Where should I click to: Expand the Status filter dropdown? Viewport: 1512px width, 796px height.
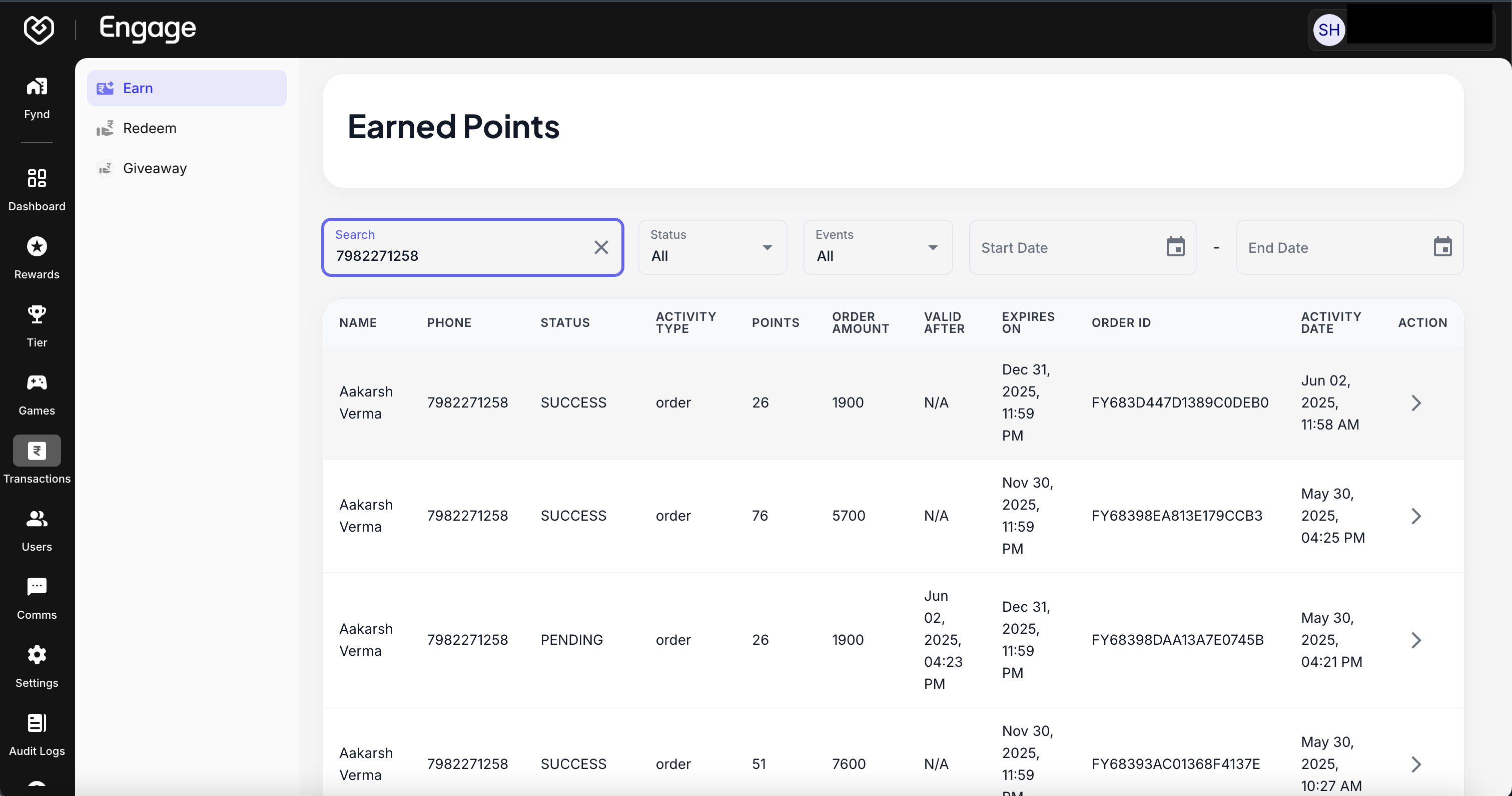[x=712, y=247]
